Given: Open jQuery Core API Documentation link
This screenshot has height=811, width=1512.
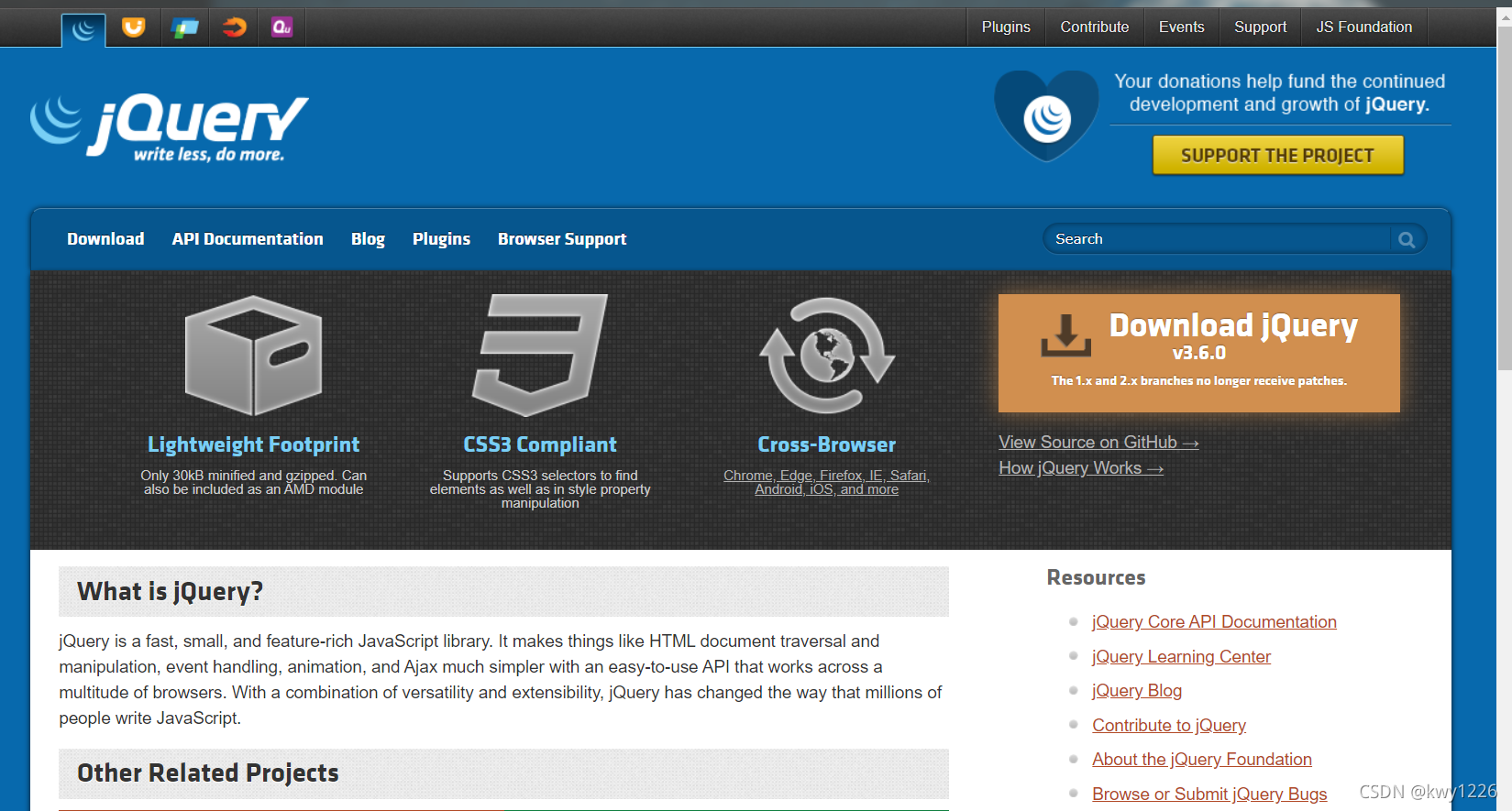Looking at the screenshot, I should 1214,622.
